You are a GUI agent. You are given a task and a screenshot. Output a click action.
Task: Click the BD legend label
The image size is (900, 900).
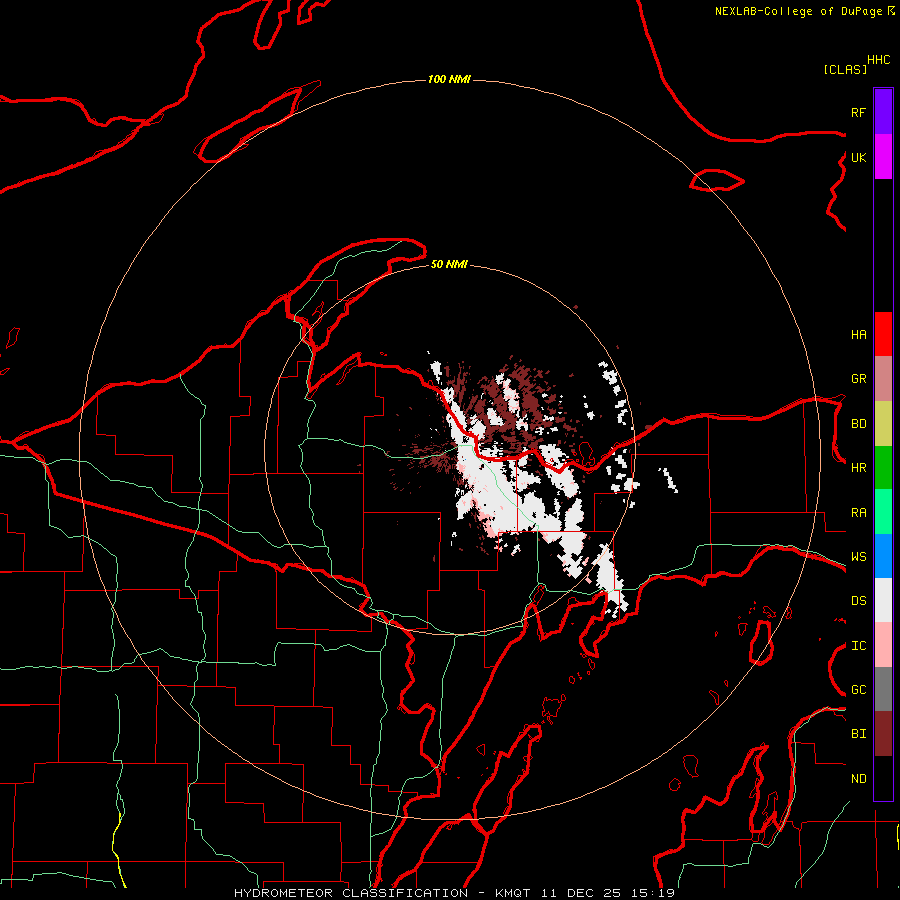pos(858,424)
